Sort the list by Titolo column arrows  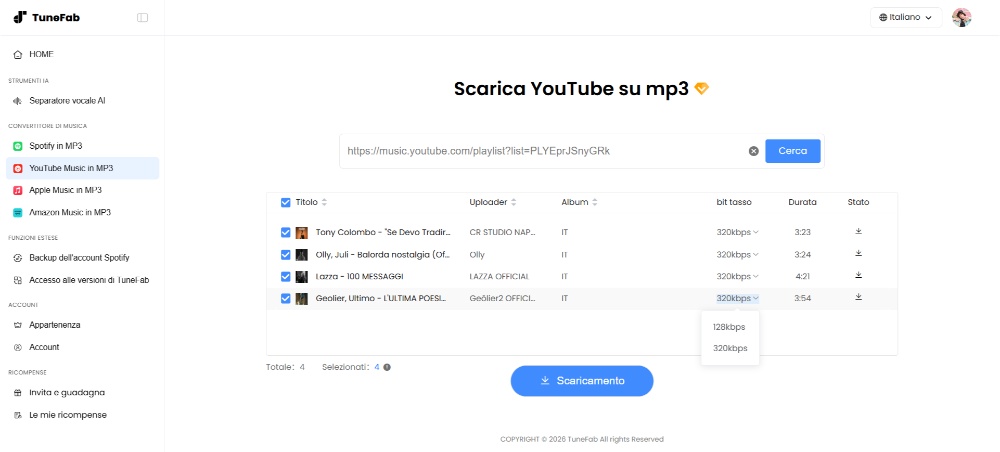(324, 203)
